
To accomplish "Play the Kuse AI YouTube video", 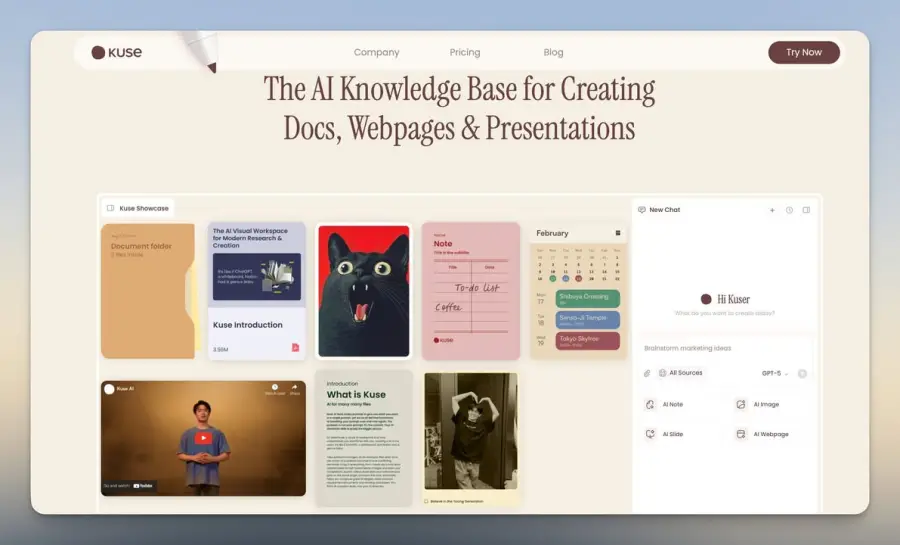I will (x=203, y=438).
